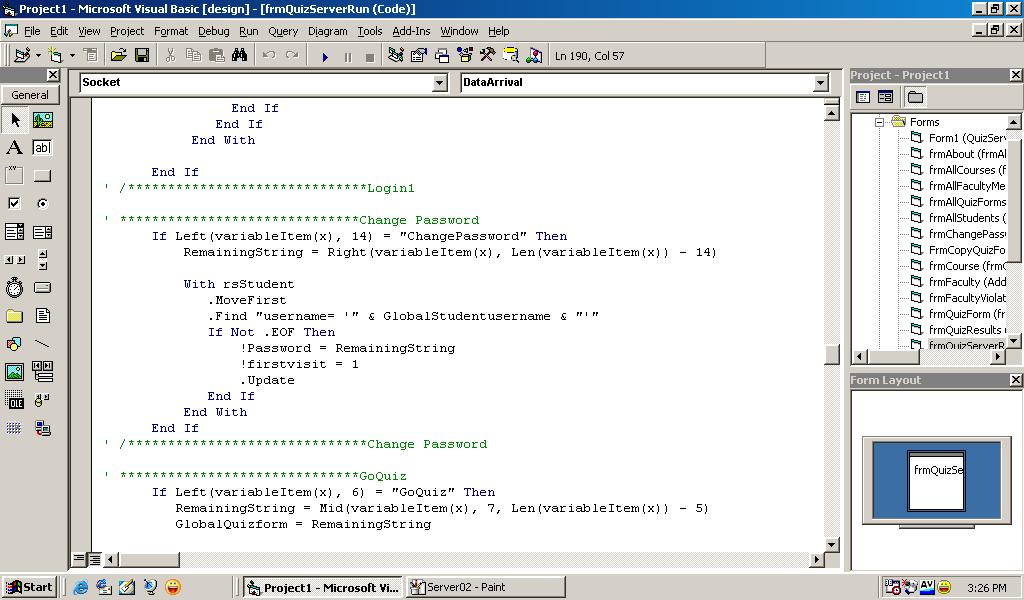Select the Label control tool
Viewport: 1024px width, 600px height.
tap(14, 148)
